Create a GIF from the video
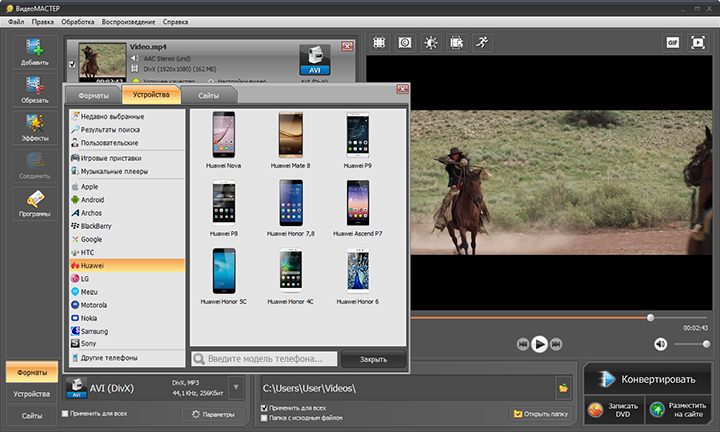The image size is (720, 432). point(672,43)
